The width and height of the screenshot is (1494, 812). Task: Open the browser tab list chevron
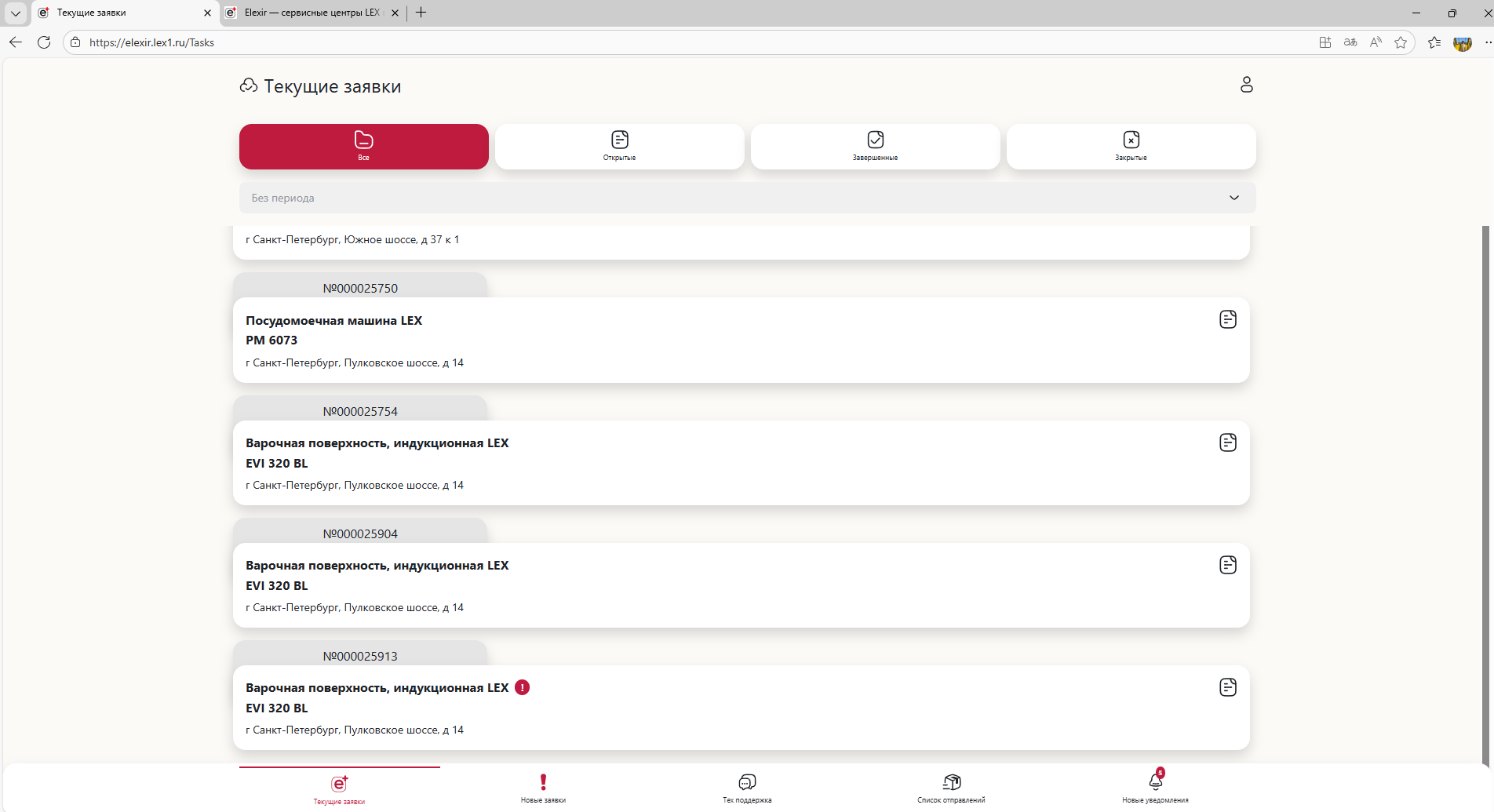pos(16,13)
